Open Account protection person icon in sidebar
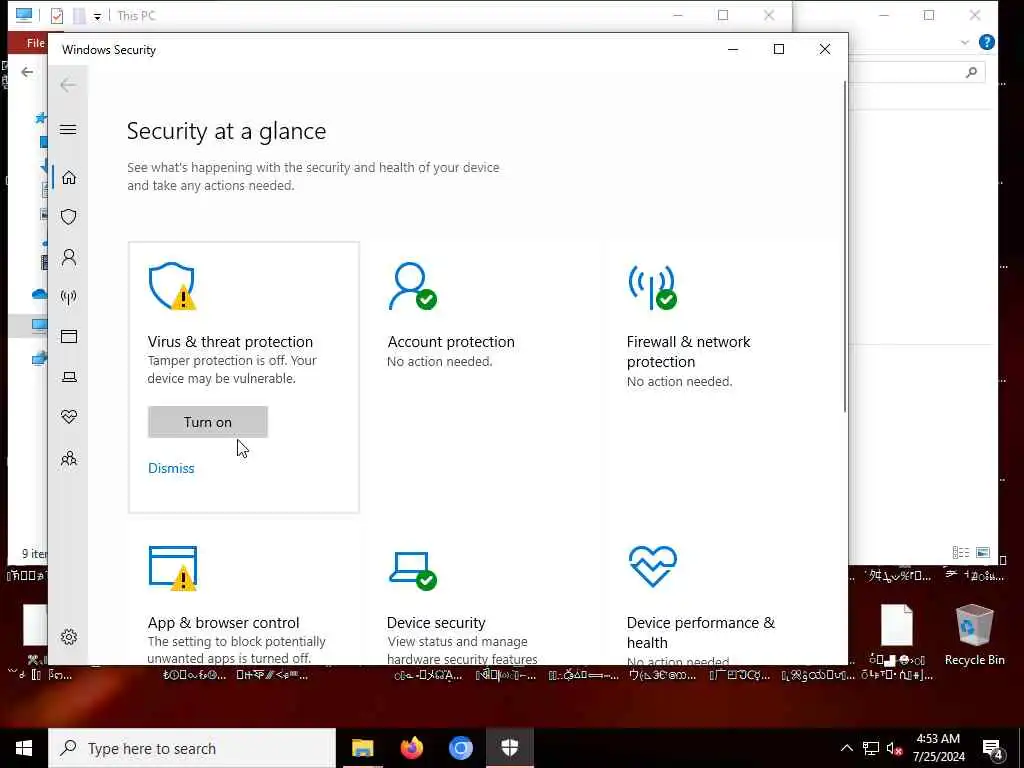This screenshot has height=768, width=1024. (69, 257)
